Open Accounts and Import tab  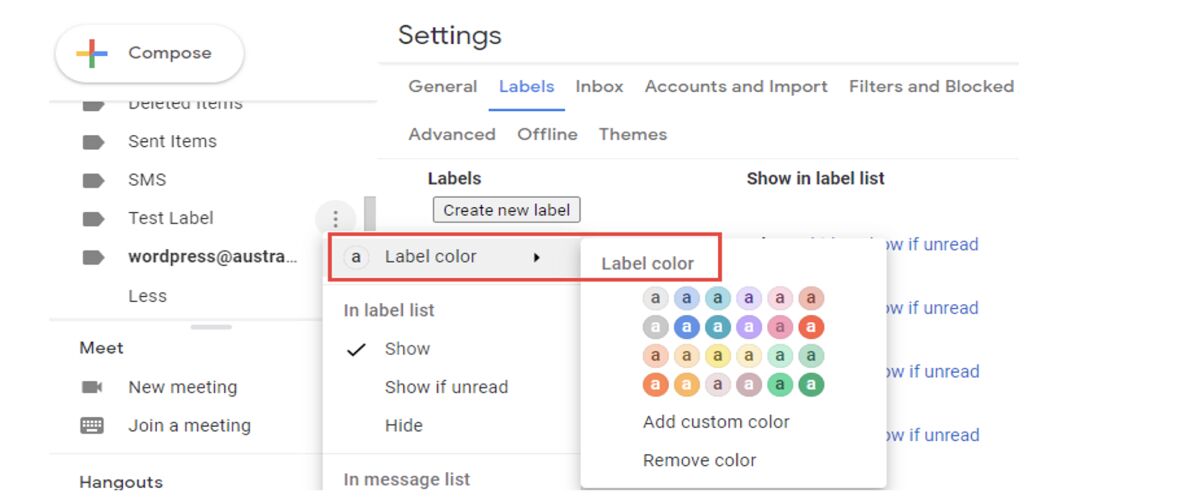point(736,87)
